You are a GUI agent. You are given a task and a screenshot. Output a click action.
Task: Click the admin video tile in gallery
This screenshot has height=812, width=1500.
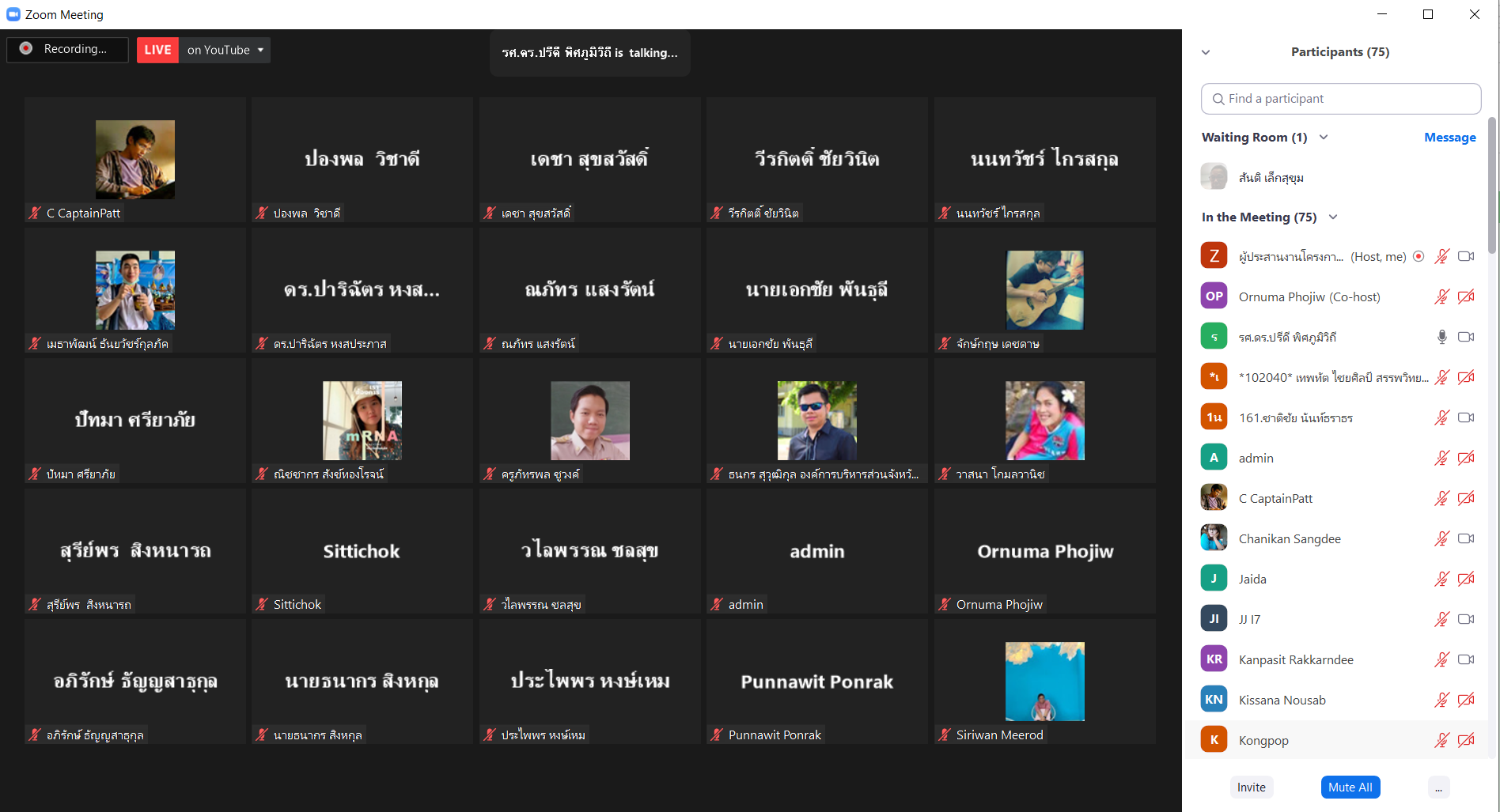pos(816,551)
